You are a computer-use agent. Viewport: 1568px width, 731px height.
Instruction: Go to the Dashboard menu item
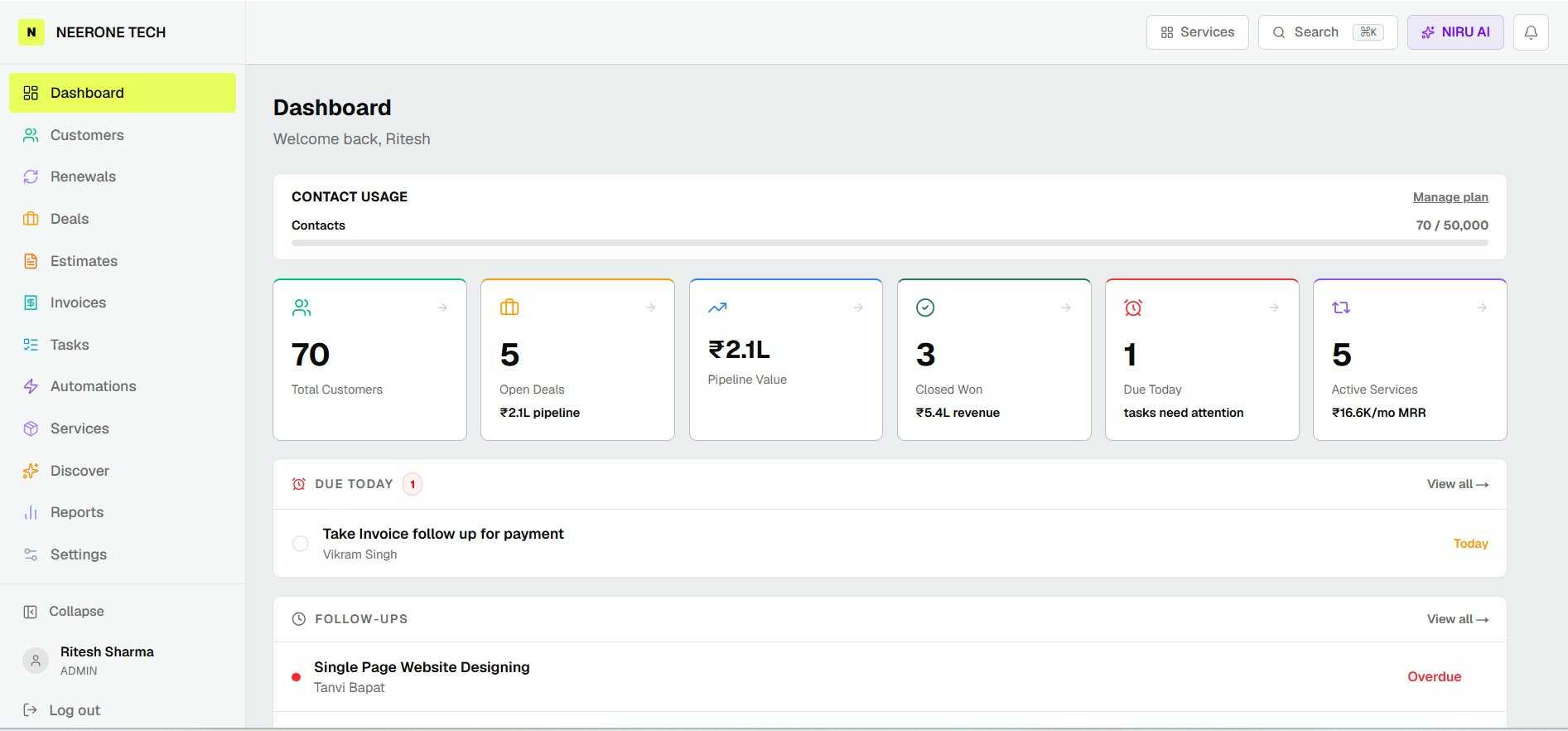tap(123, 93)
